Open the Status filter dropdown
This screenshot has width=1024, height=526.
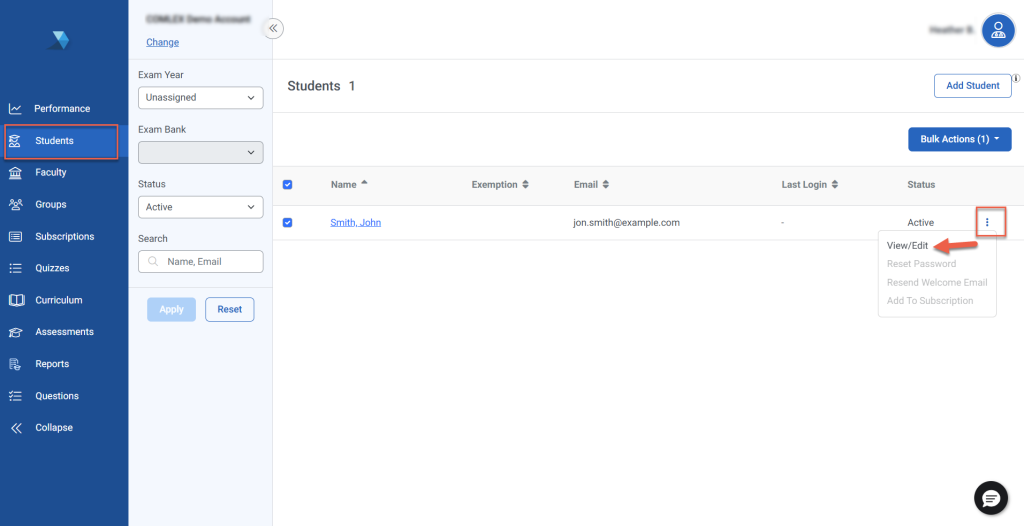tap(200, 207)
